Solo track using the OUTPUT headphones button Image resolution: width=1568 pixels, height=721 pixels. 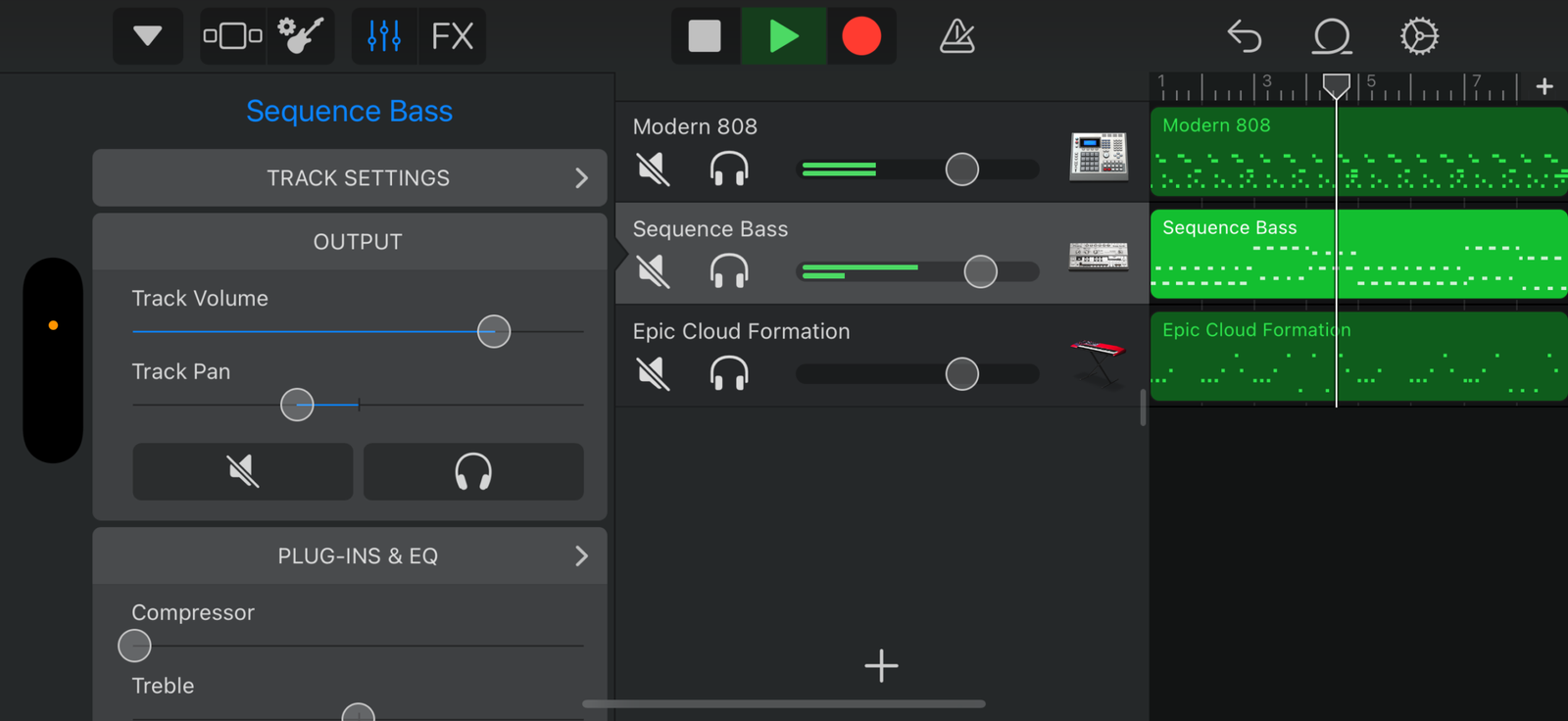(x=473, y=471)
